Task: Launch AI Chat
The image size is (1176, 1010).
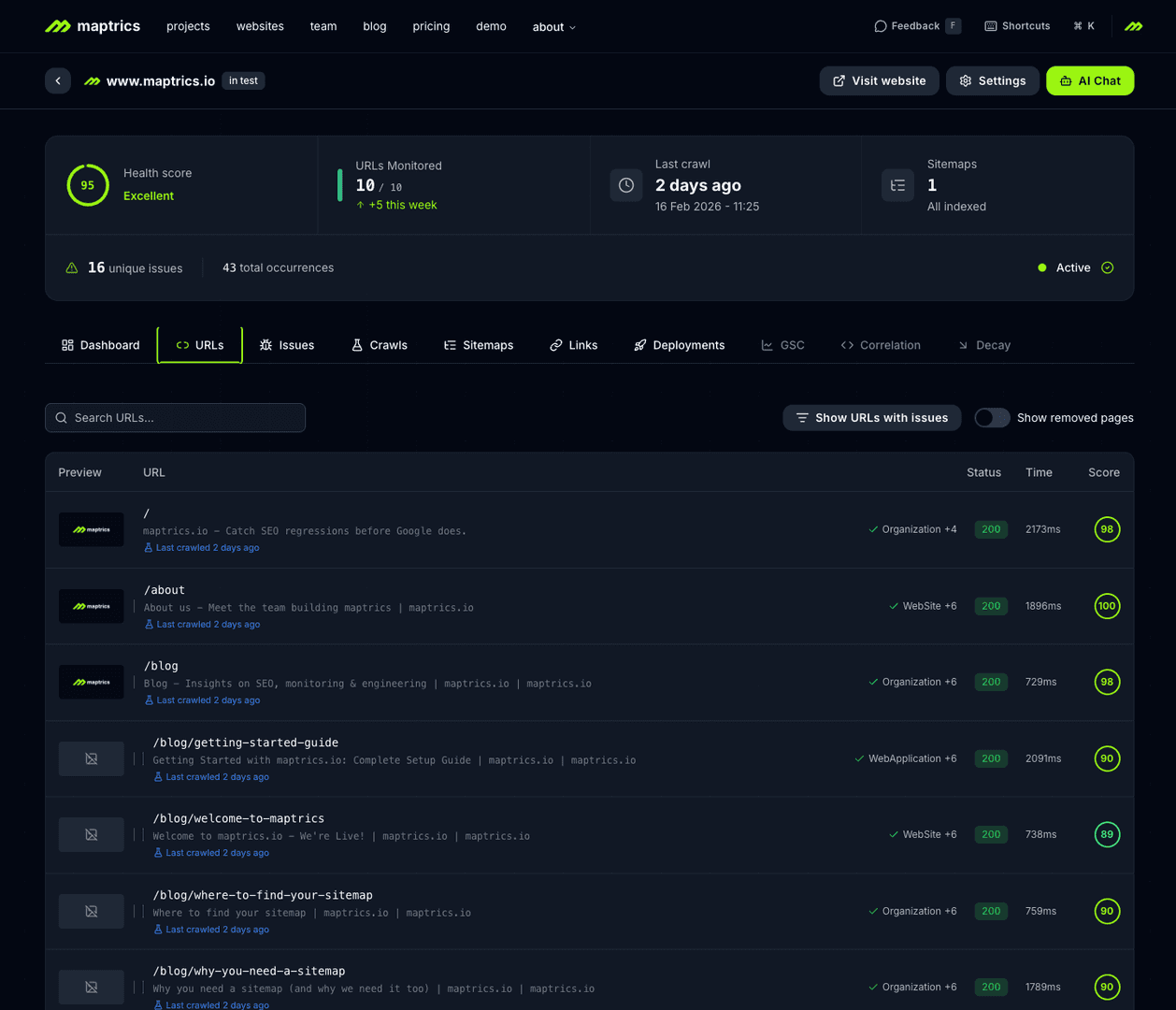Action: (x=1090, y=80)
